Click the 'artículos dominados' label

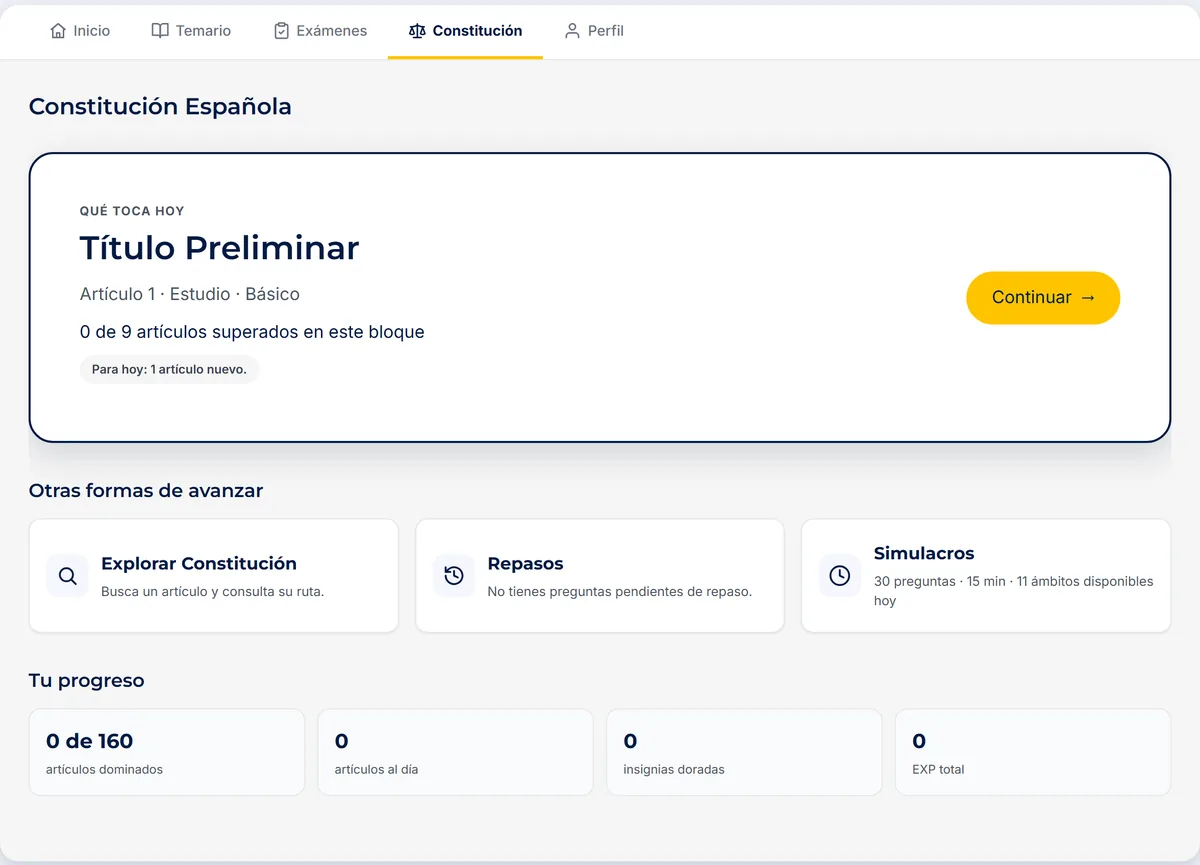pos(104,769)
